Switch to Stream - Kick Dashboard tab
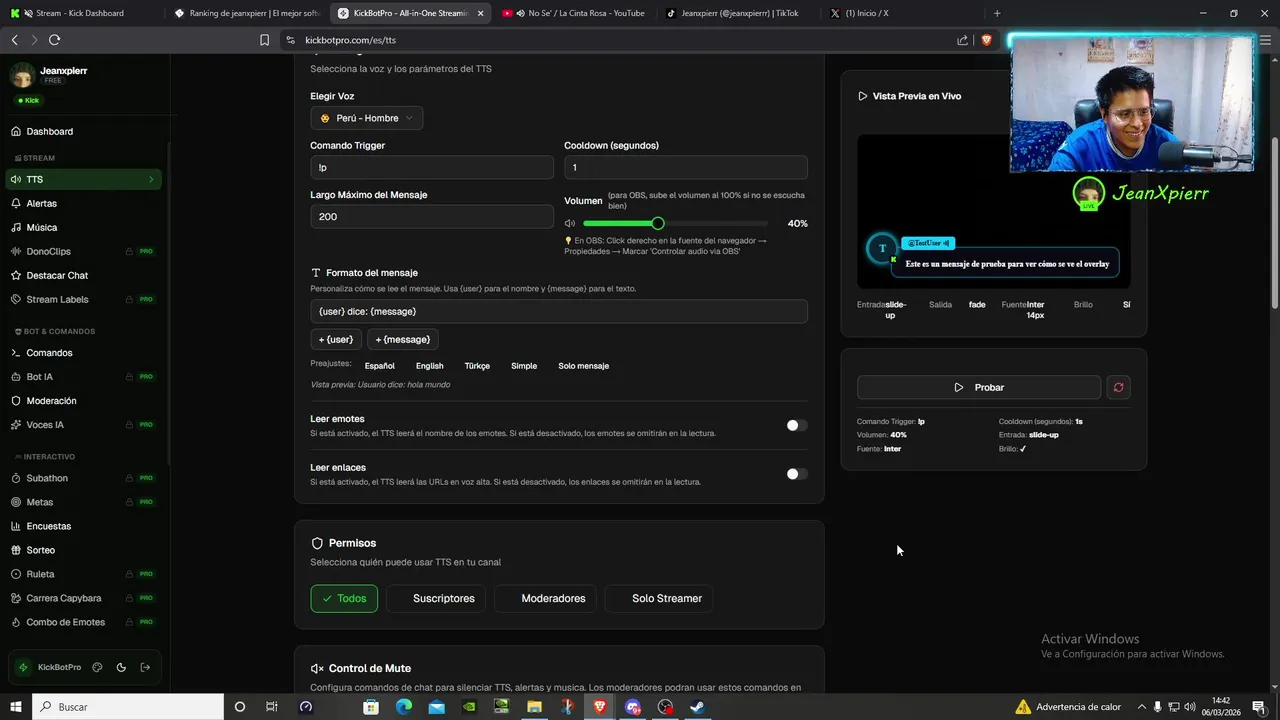The width and height of the screenshot is (1280, 720). point(80,13)
